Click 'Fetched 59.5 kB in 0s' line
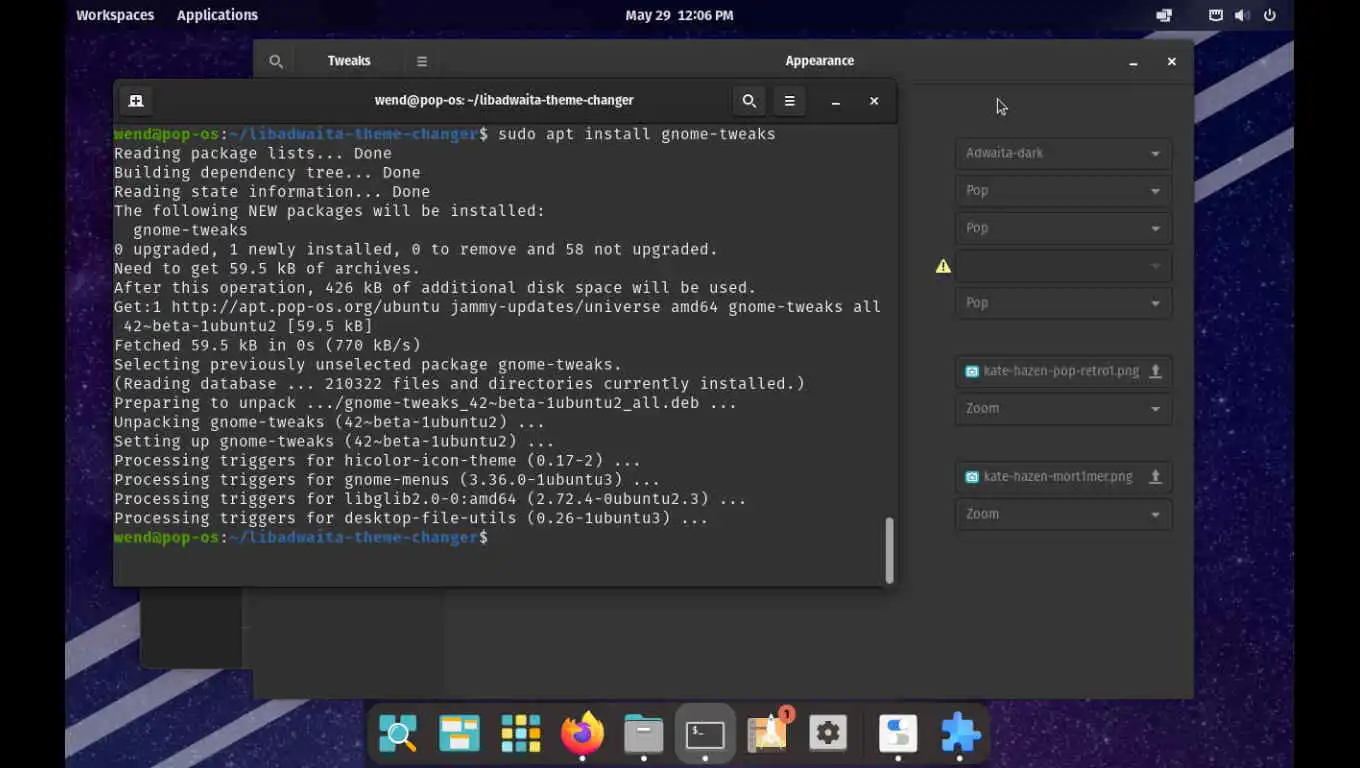Image resolution: width=1360 pixels, height=768 pixels. (x=267, y=345)
